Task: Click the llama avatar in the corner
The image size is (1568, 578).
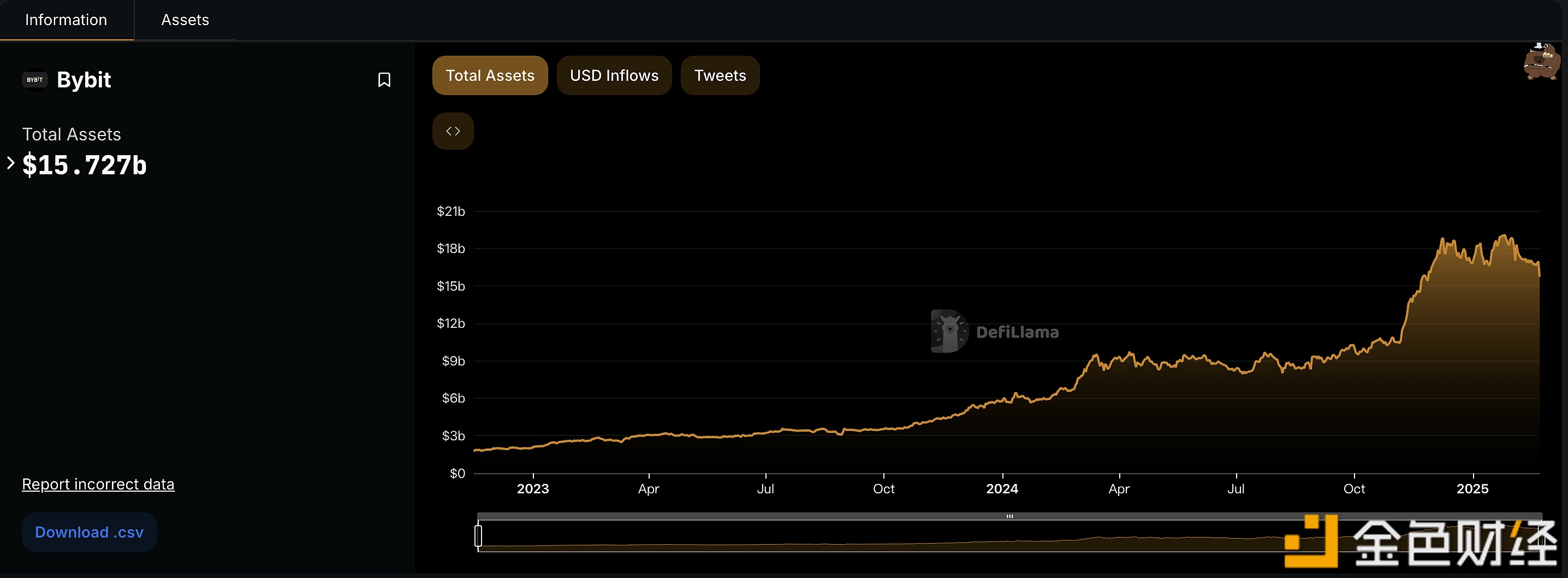Action: [x=1541, y=62]
